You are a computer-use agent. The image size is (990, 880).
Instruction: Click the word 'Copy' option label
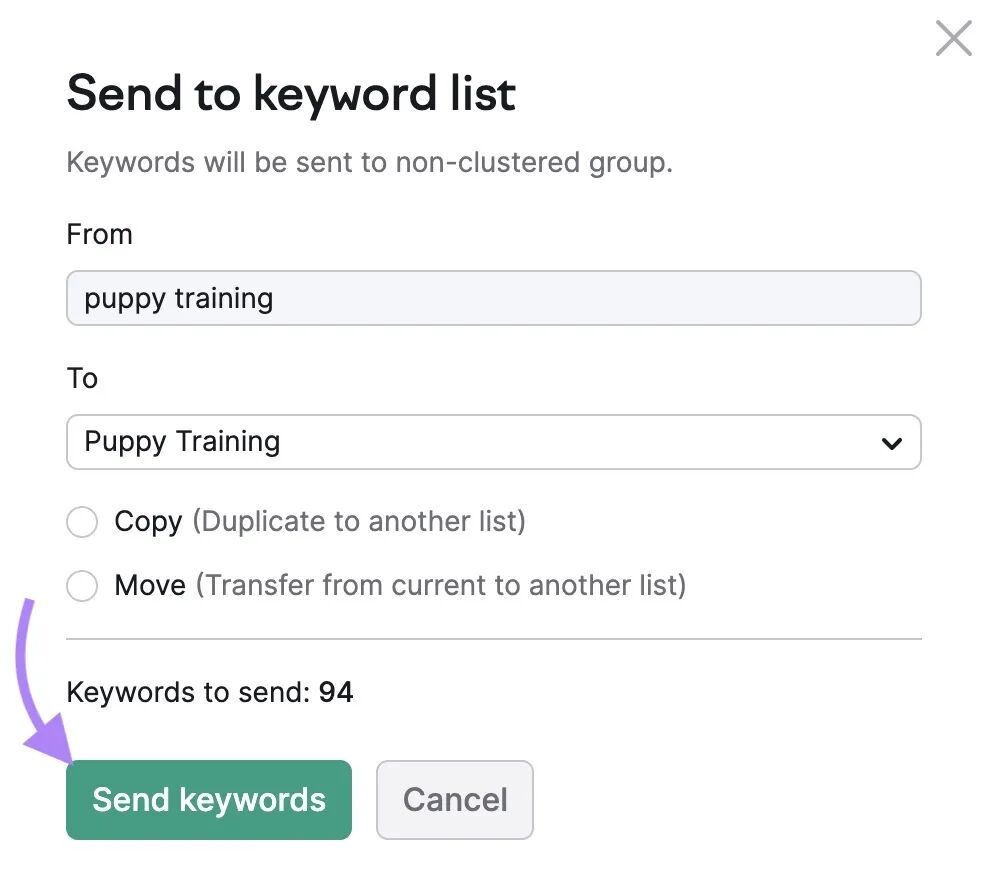tap(148, 522)
